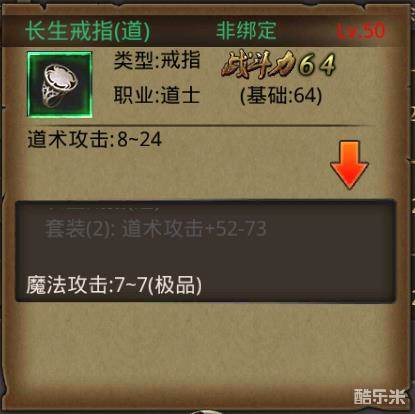Click the 类型:戒指 type text

click(157, 60)
